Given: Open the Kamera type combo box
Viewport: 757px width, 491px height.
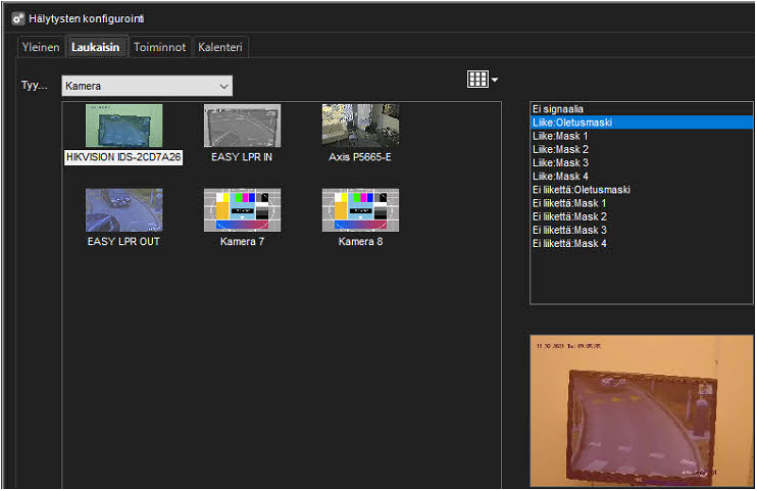Looking at the screenshot, I should (146, 86).
